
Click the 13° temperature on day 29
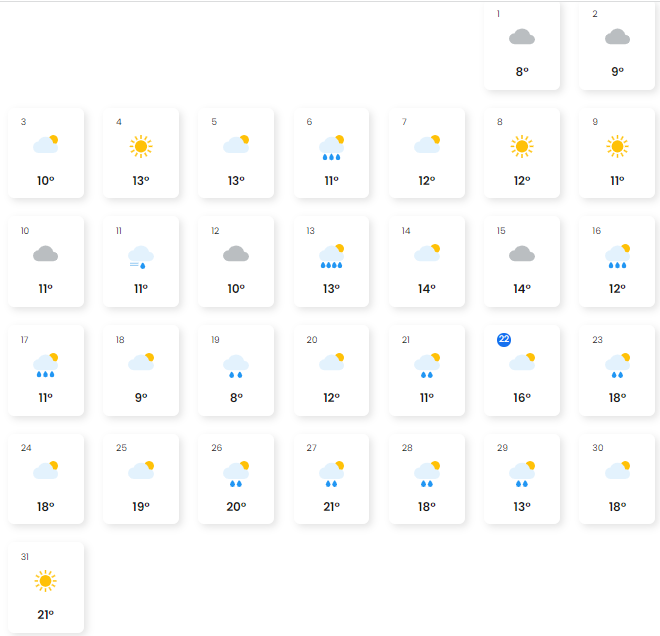point(522,506)
